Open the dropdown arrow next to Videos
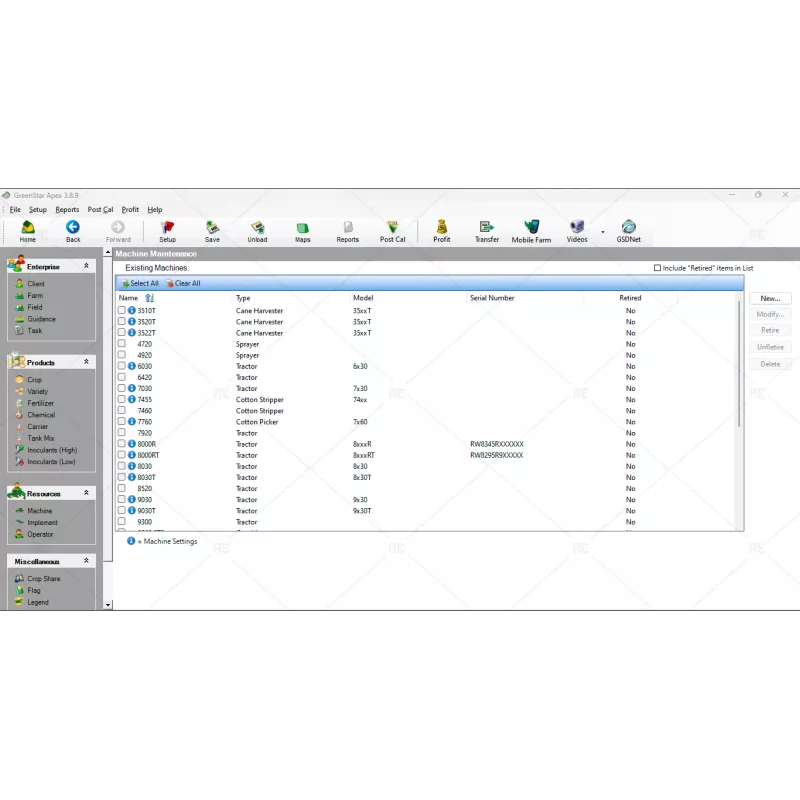Screen dimensions: 800x800 point(602,232)
